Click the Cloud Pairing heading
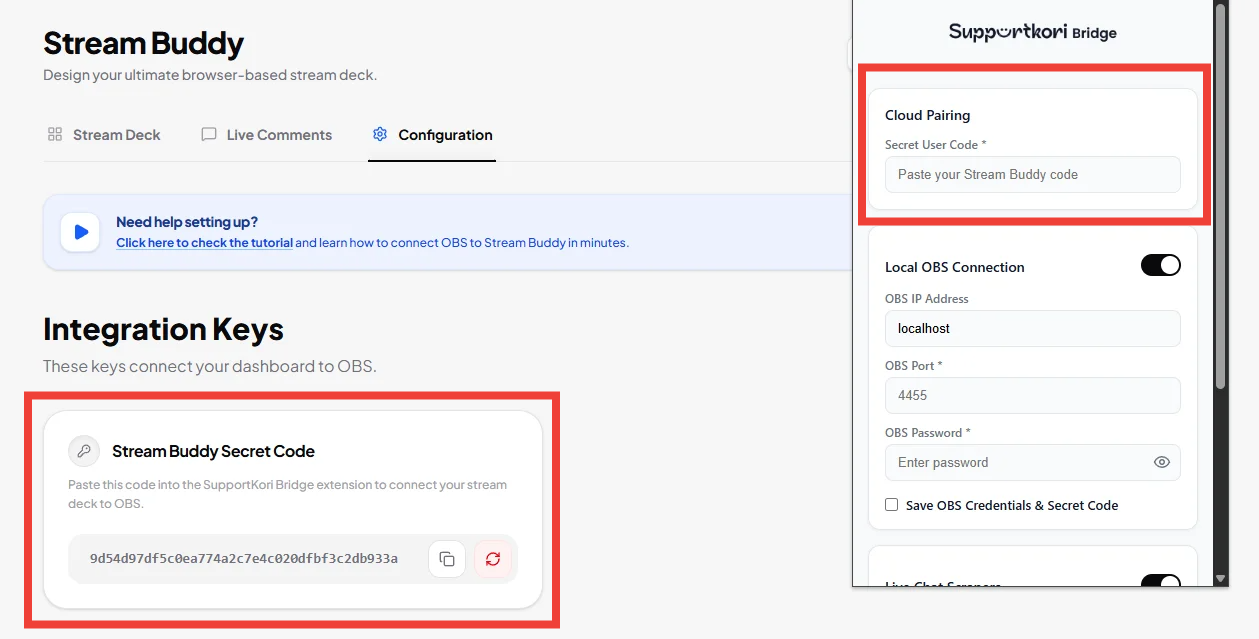Image resolution: width=1259 pixels, height=639 pixels. pos(927,115)
